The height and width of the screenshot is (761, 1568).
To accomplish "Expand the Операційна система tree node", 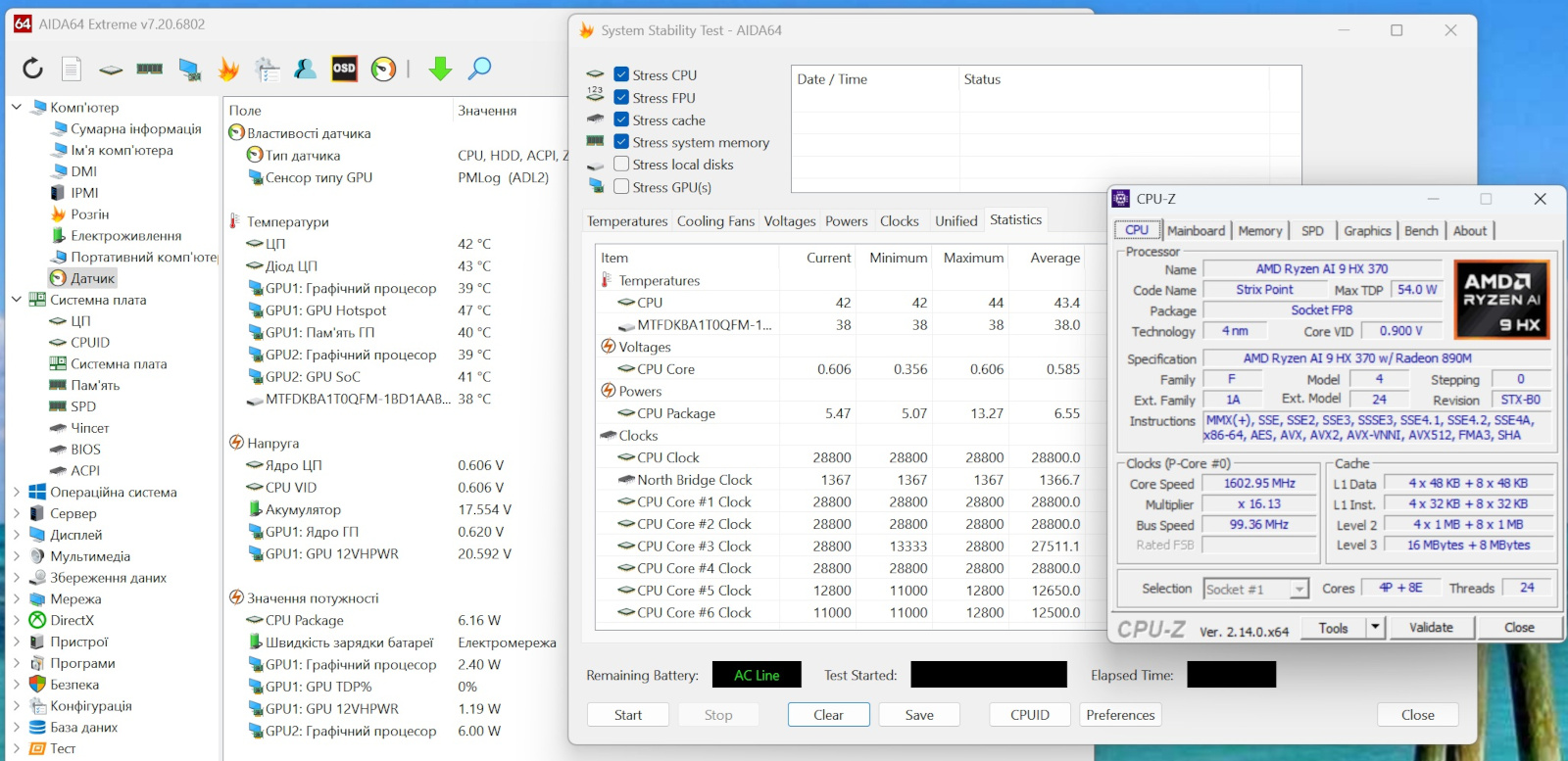I will [x=17, y=492].
